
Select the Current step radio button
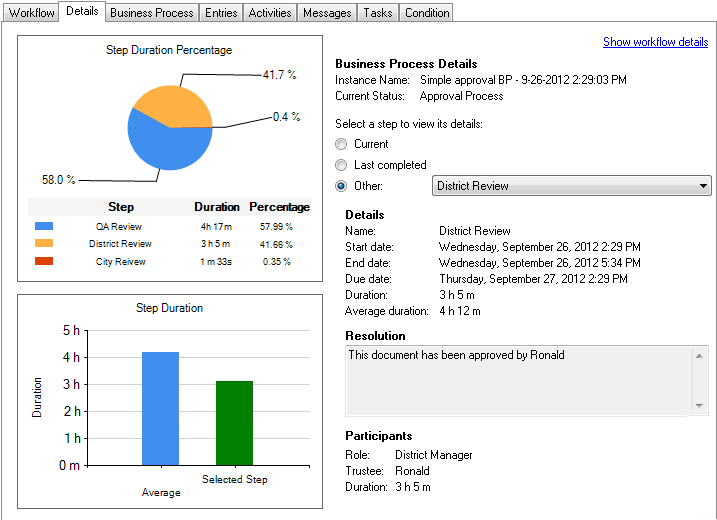(342, 144)
